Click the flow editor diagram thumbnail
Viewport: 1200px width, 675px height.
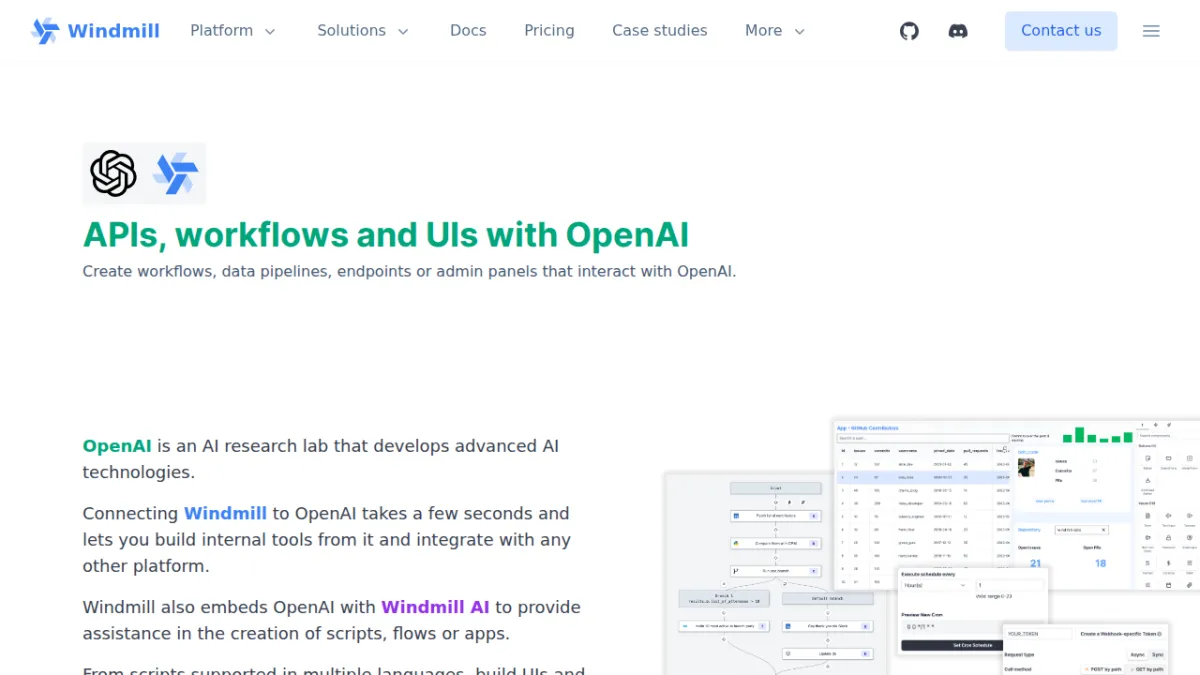pos(776,574)
